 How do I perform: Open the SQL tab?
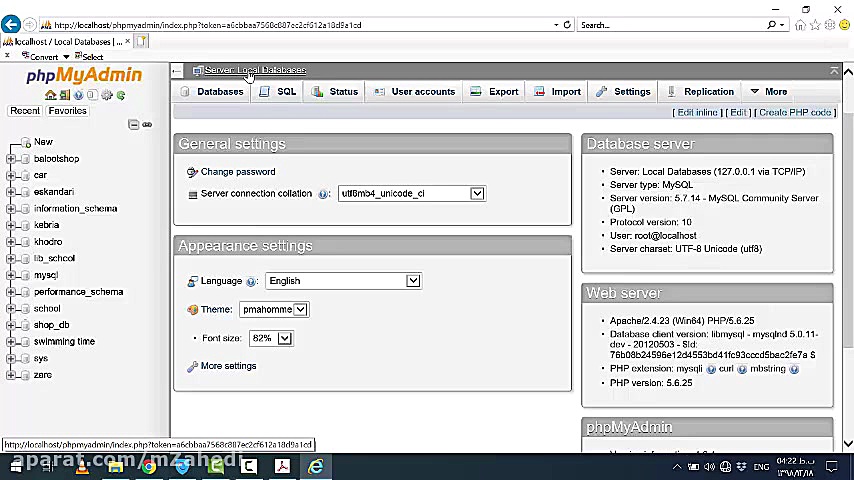tap(278, 92)
